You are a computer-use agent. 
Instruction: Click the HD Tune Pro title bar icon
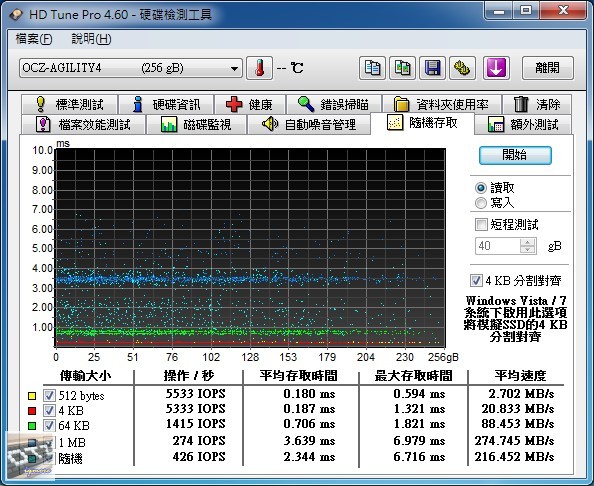pos(16,14)
